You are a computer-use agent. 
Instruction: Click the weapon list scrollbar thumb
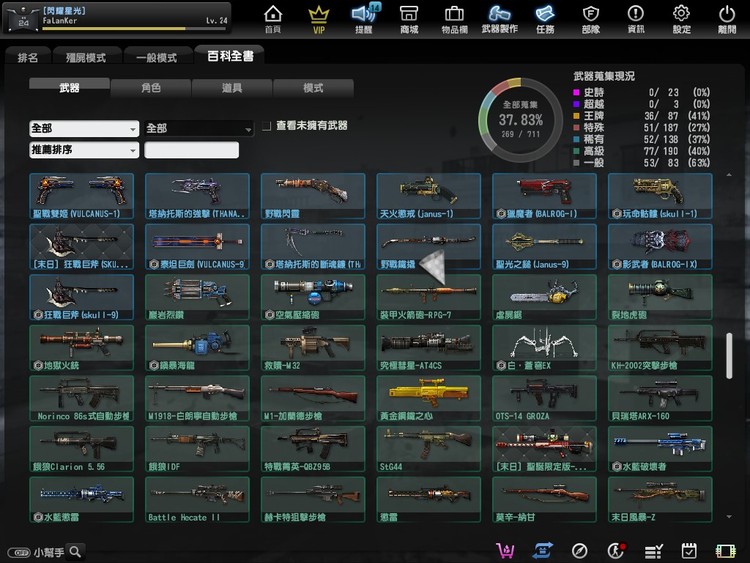pos(729,356)
